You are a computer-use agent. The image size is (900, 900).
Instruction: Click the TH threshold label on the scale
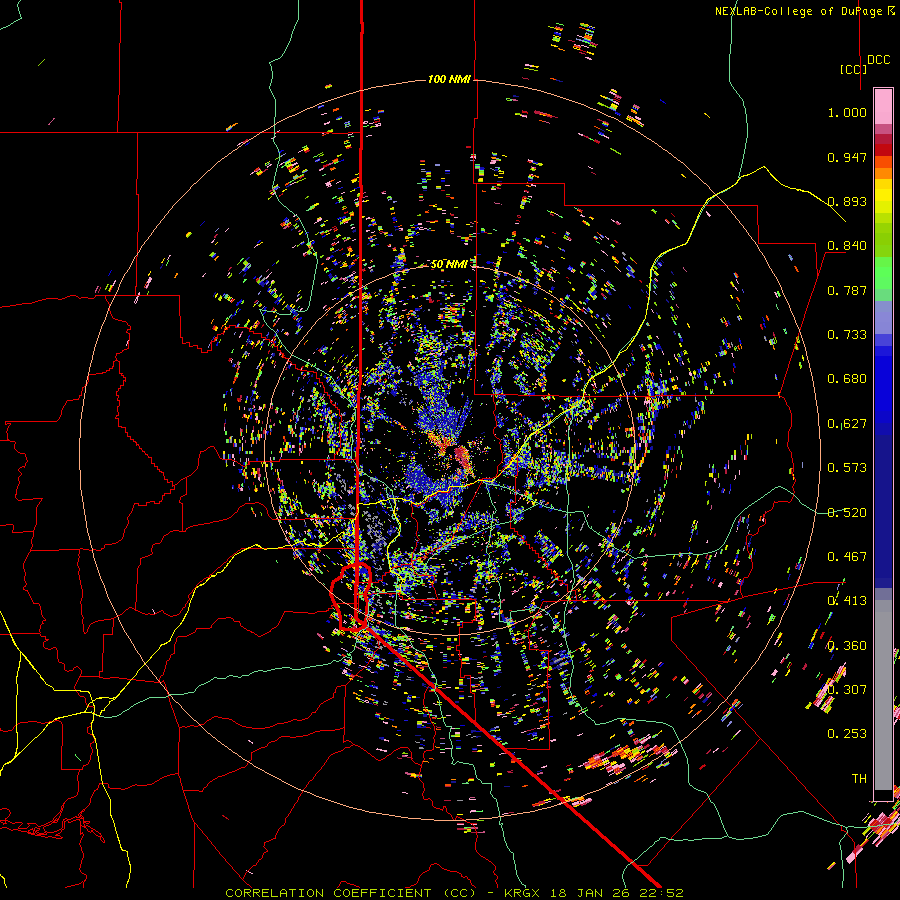pos(859,779)
